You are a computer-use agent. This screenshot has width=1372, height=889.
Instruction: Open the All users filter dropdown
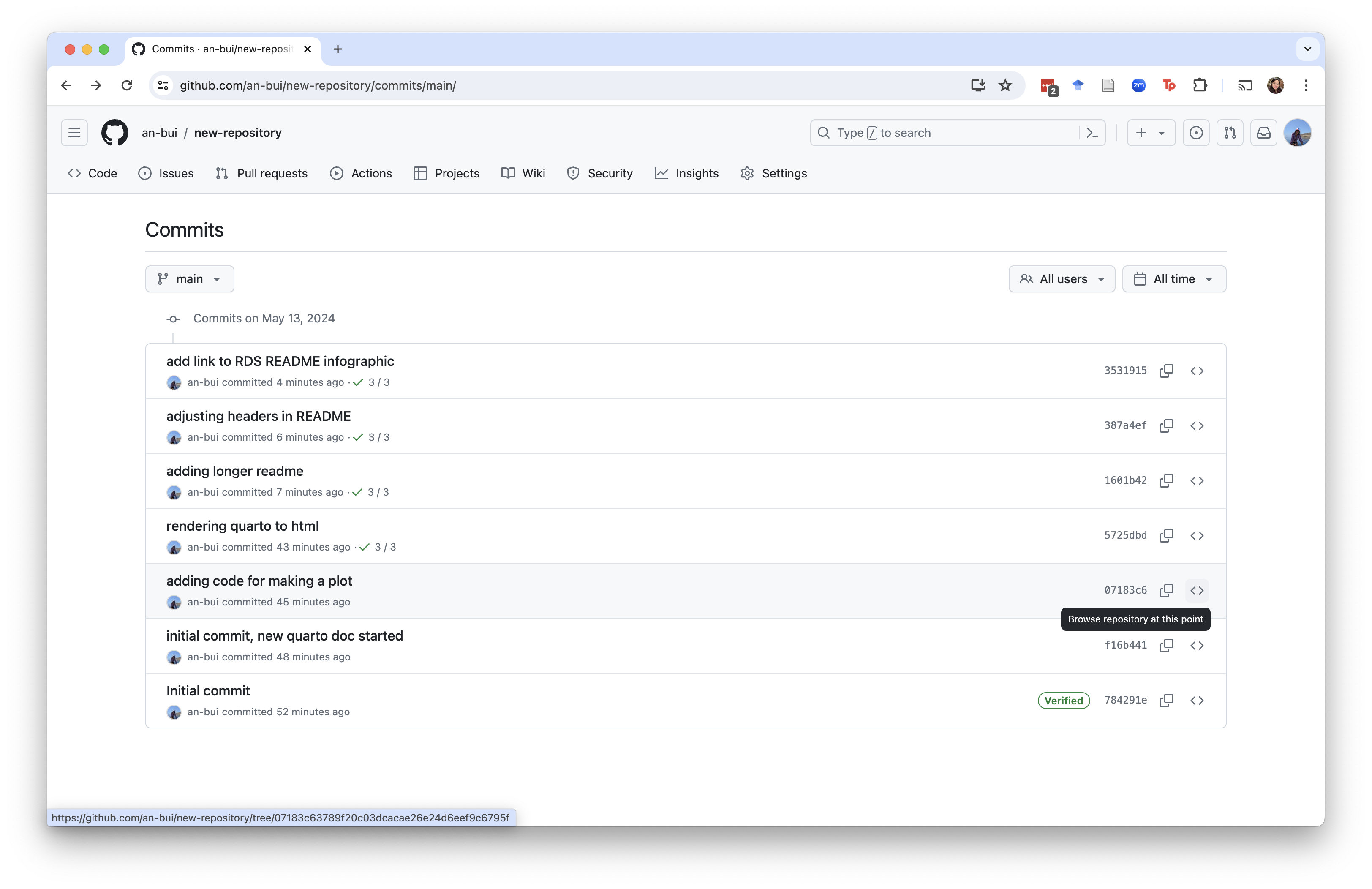[x=1061, y=279]
